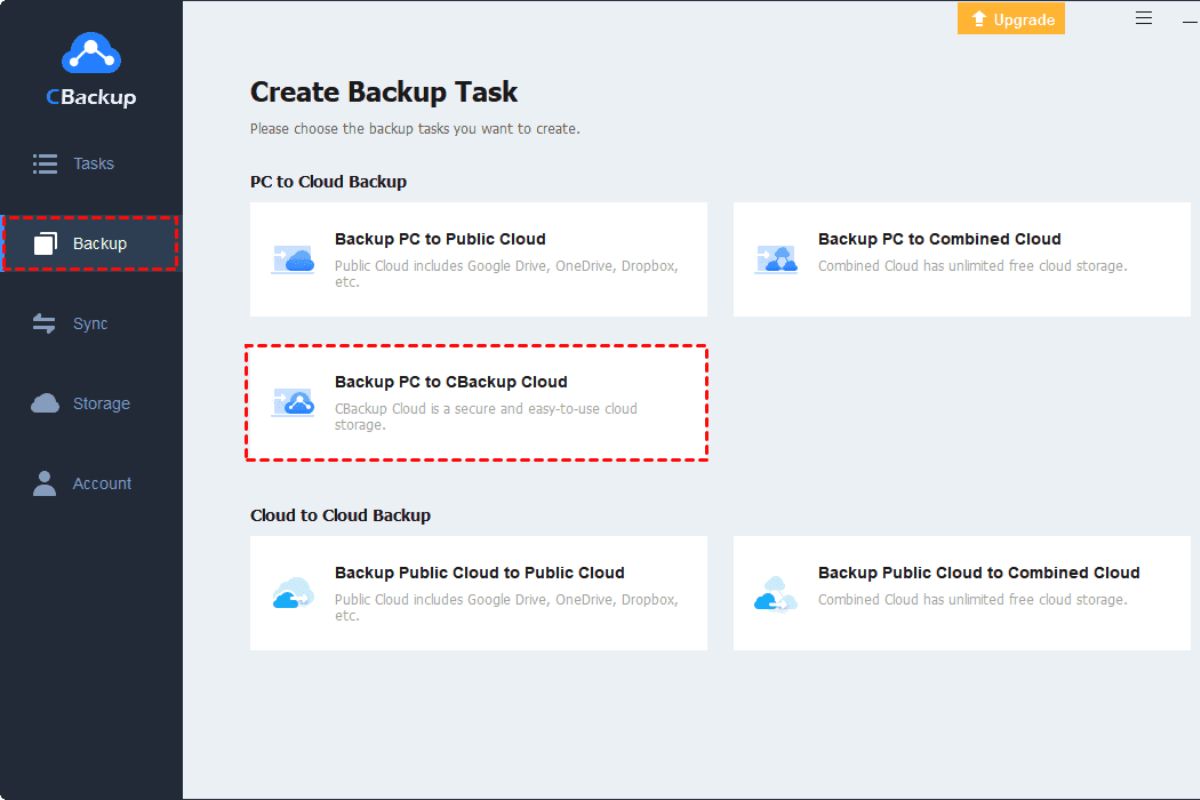Click 'CBackup Cloud is a secure' description
This screenshot has width=1200, height=800.
(486, 417)
